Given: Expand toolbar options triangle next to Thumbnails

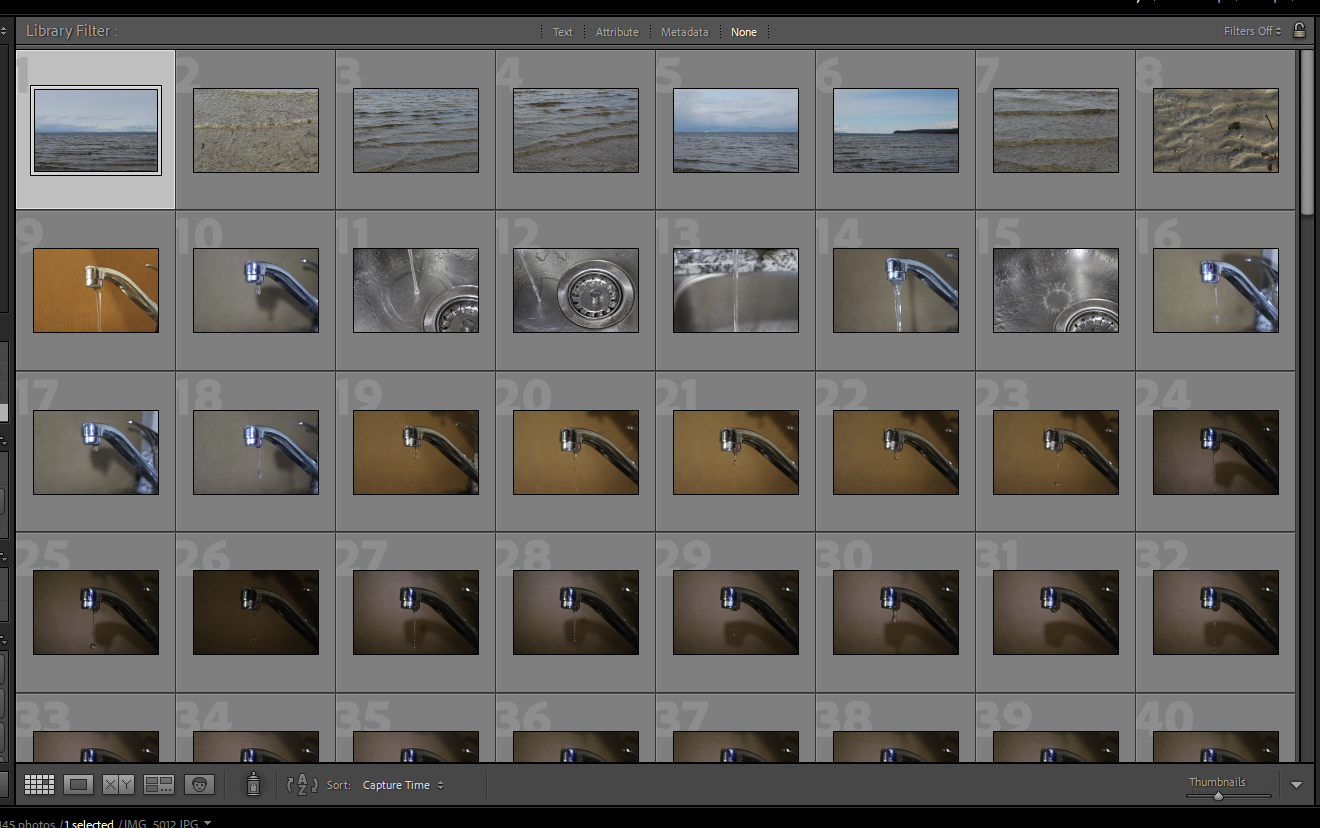Looking at the screenshot, I should [1297, 785].
